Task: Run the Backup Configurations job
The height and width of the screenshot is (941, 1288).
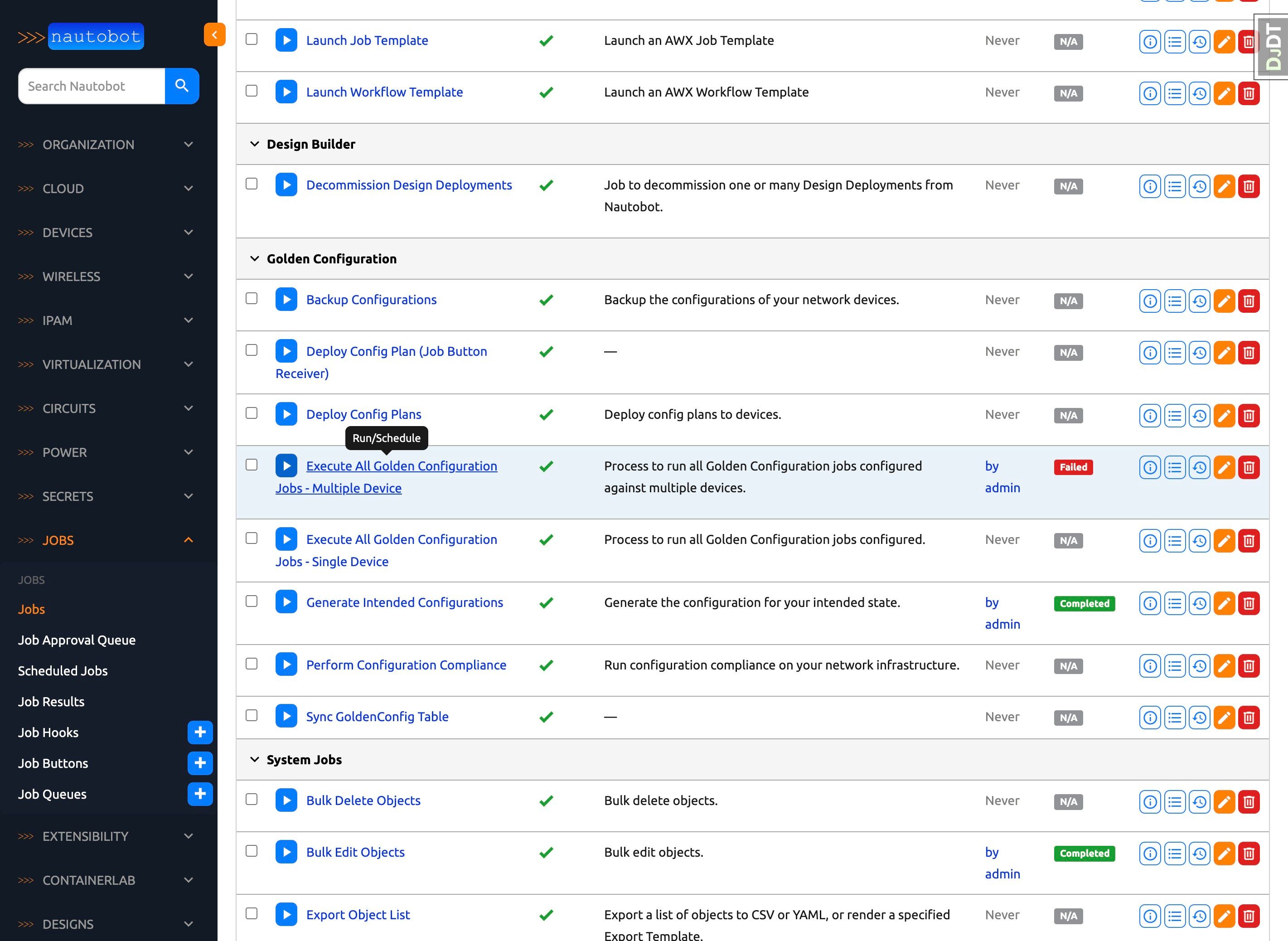Action: click(x=286, y=300)
